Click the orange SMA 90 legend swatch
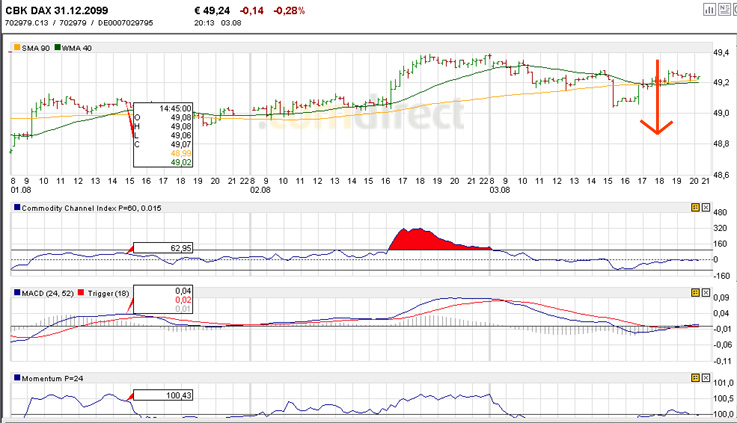The width and height of the screenshot is (737, 423). [17, 47]
